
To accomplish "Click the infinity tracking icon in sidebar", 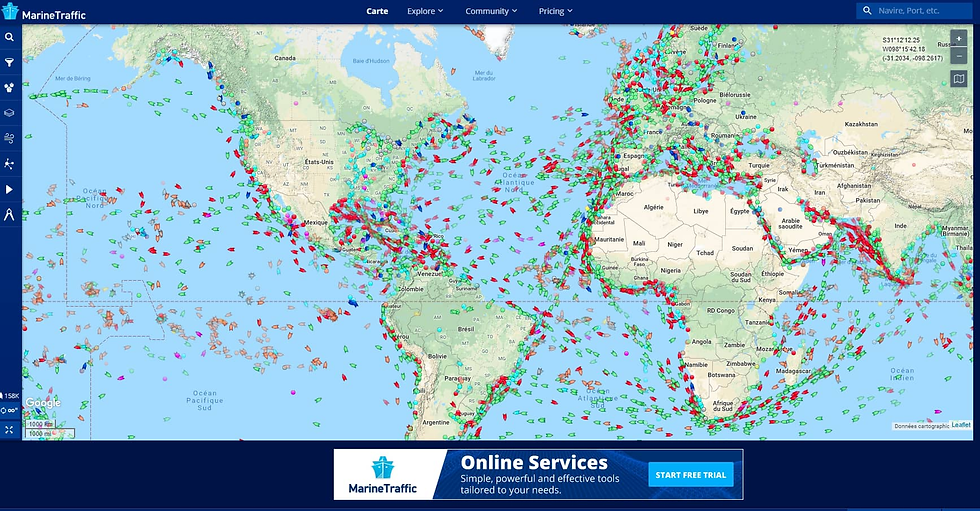I will pyautogui.click(x=9, y=410).
